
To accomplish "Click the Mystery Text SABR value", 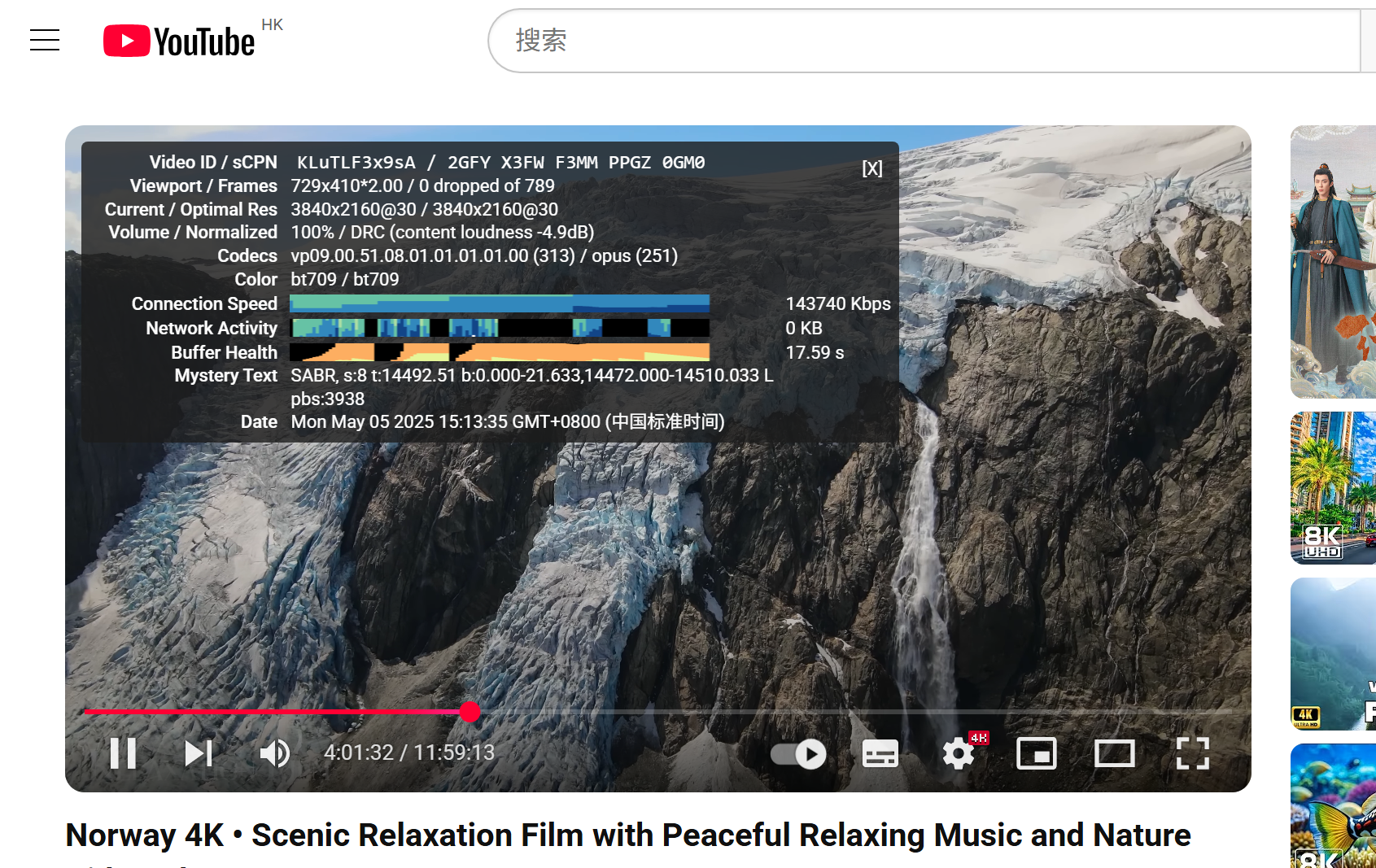I will click(x=532, y=387).
